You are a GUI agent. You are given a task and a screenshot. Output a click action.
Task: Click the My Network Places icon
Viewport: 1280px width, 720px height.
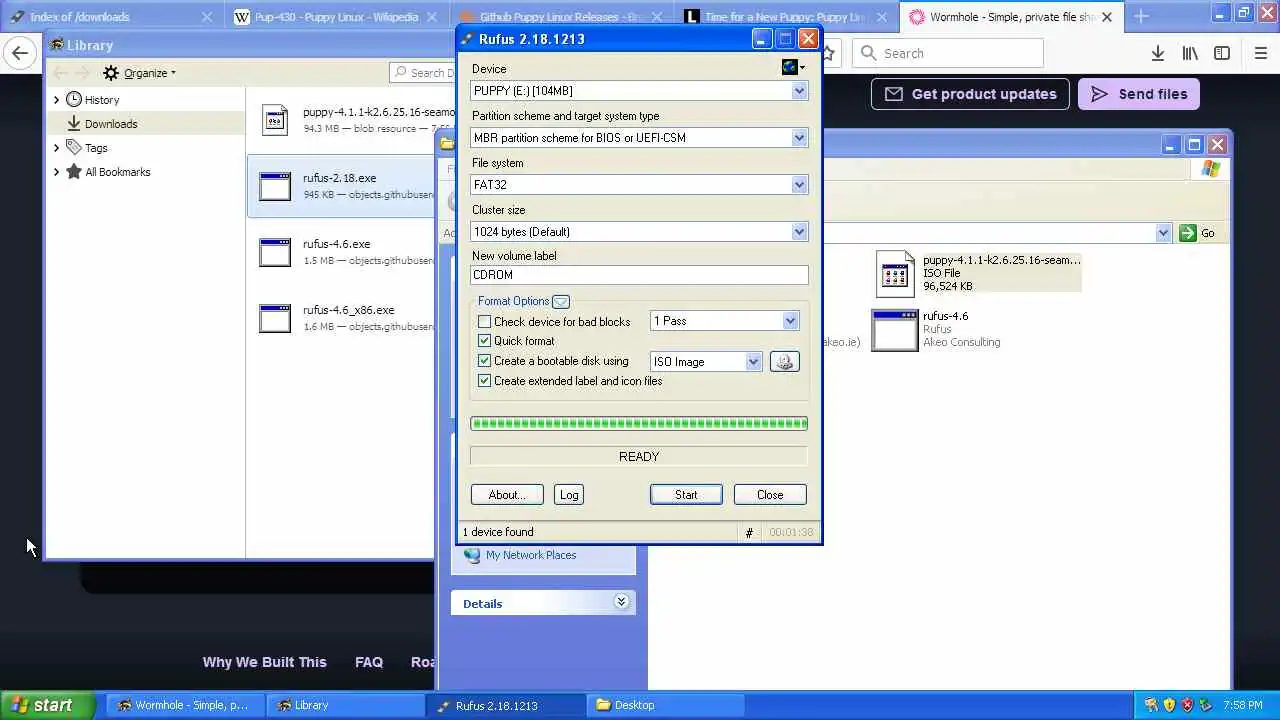[472, 555]
